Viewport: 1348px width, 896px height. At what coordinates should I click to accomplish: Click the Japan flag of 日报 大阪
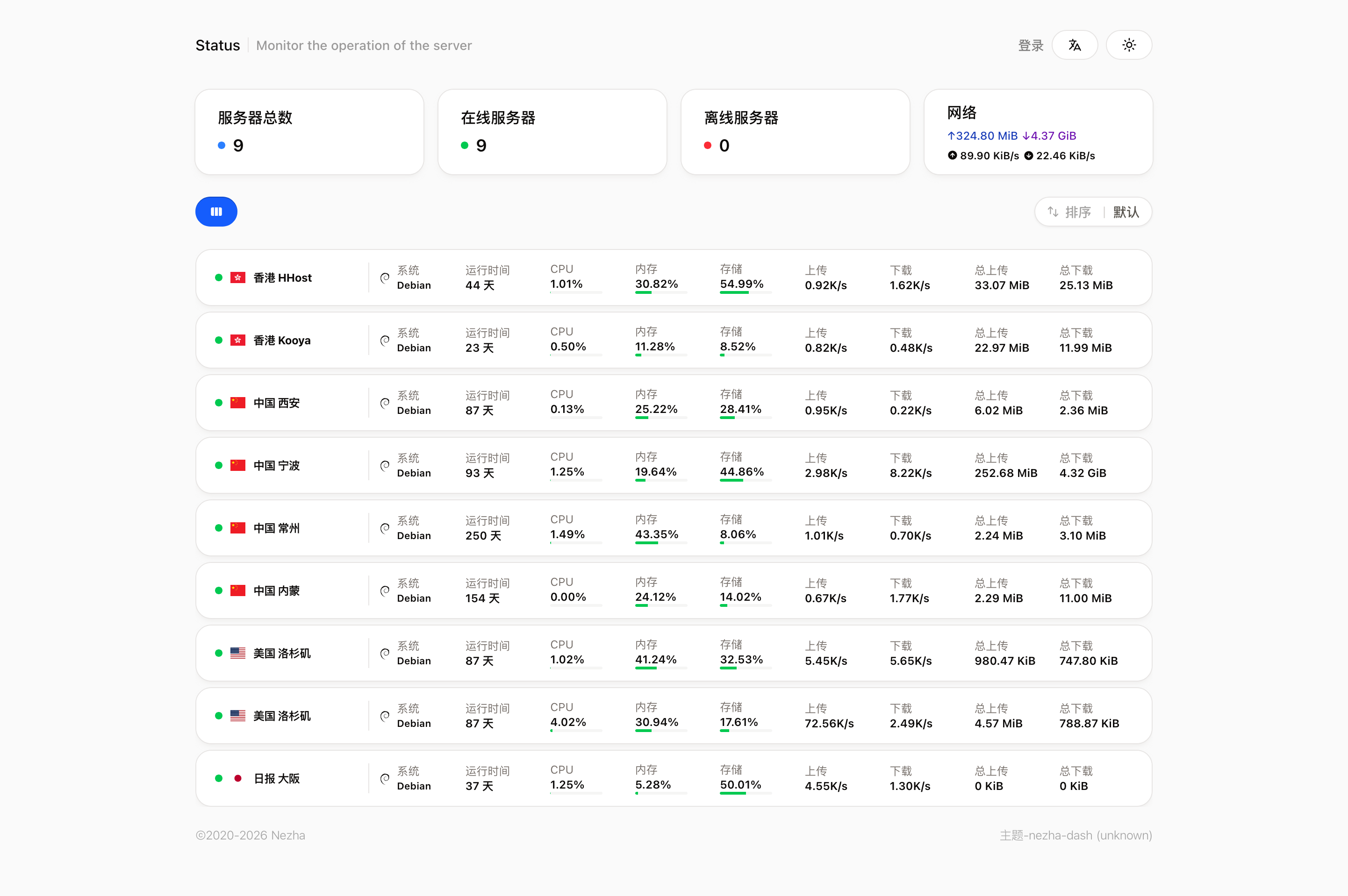pos(238,778)
